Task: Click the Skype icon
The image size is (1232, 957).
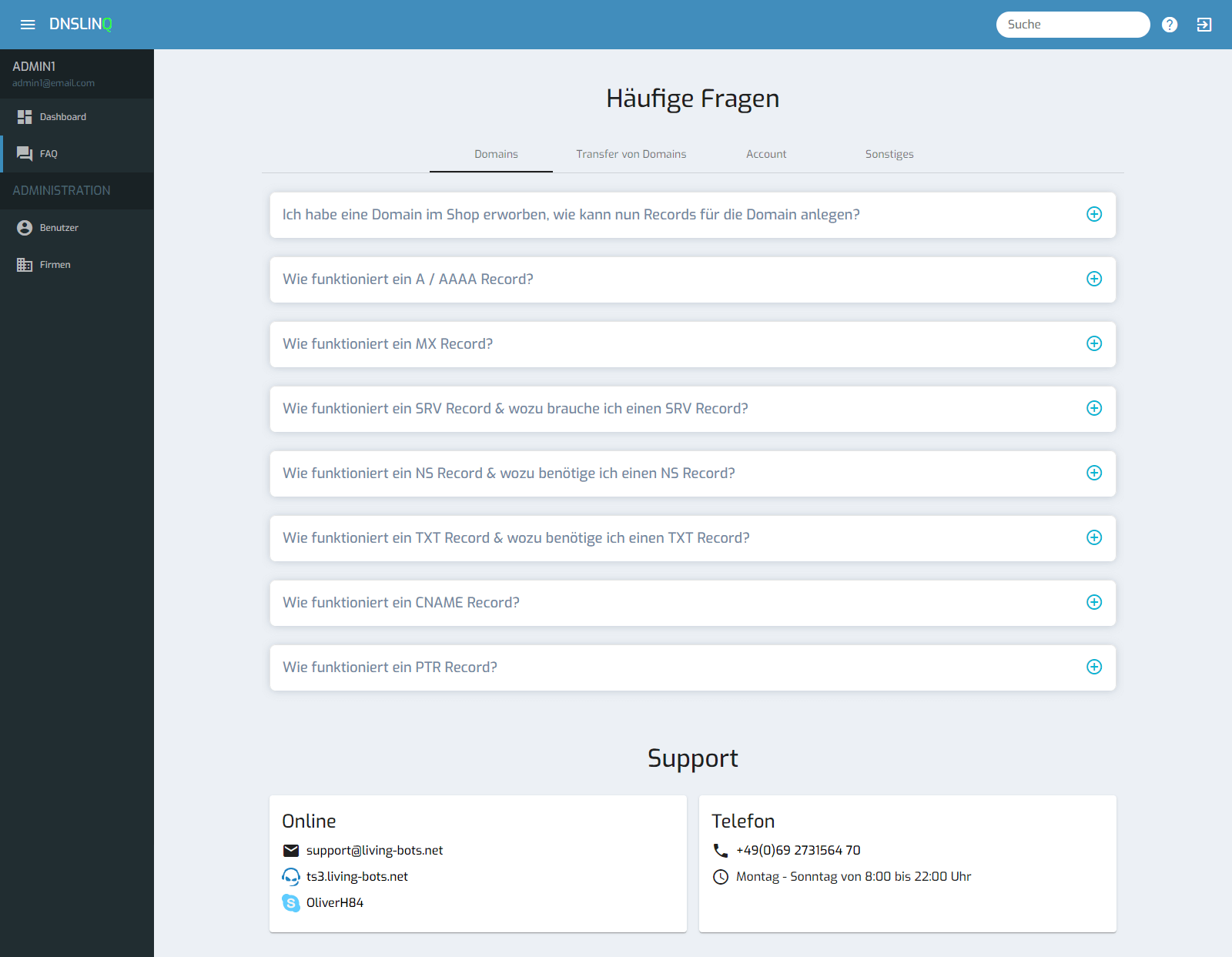Action: click(x=291, y=903)
